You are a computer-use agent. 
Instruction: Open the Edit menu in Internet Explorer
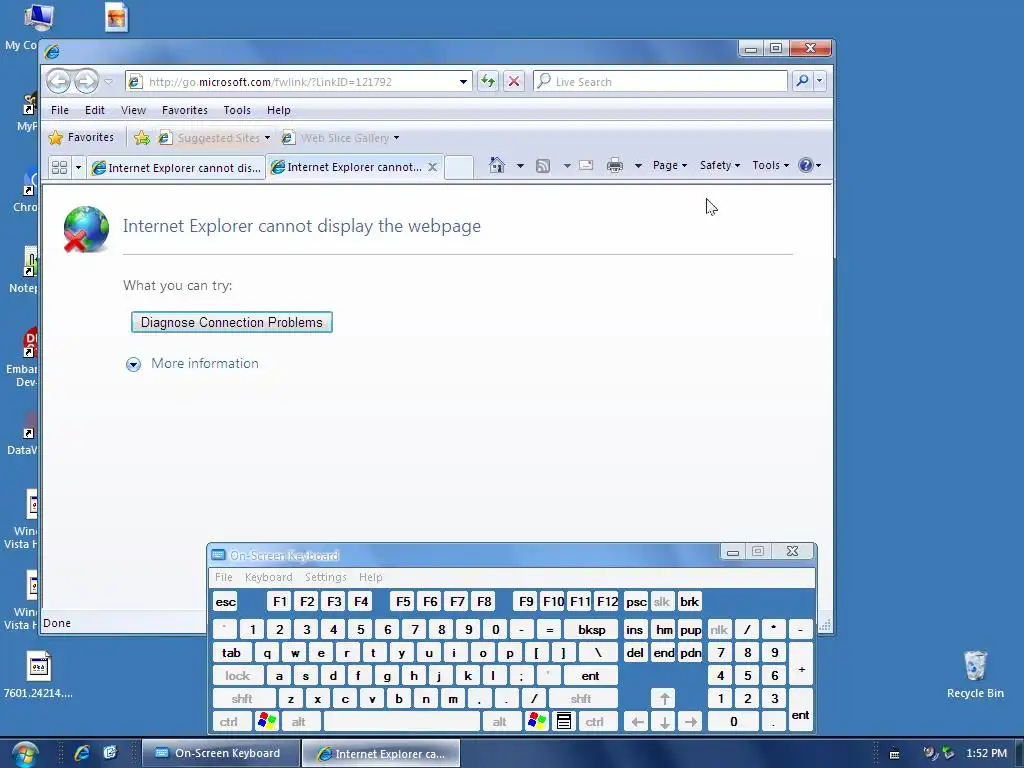[95, 110]
